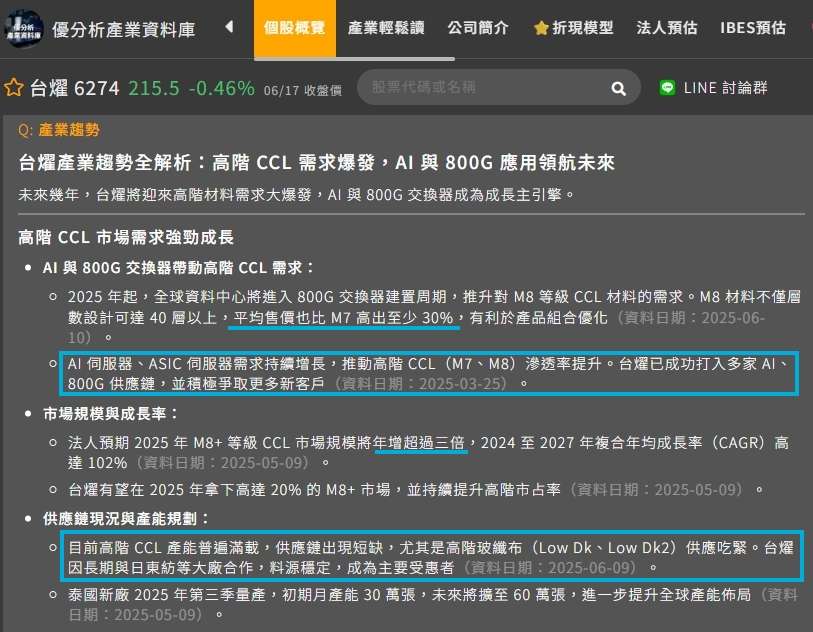
Task: Click the -0.46% price change value
Action: coord(222,88)
